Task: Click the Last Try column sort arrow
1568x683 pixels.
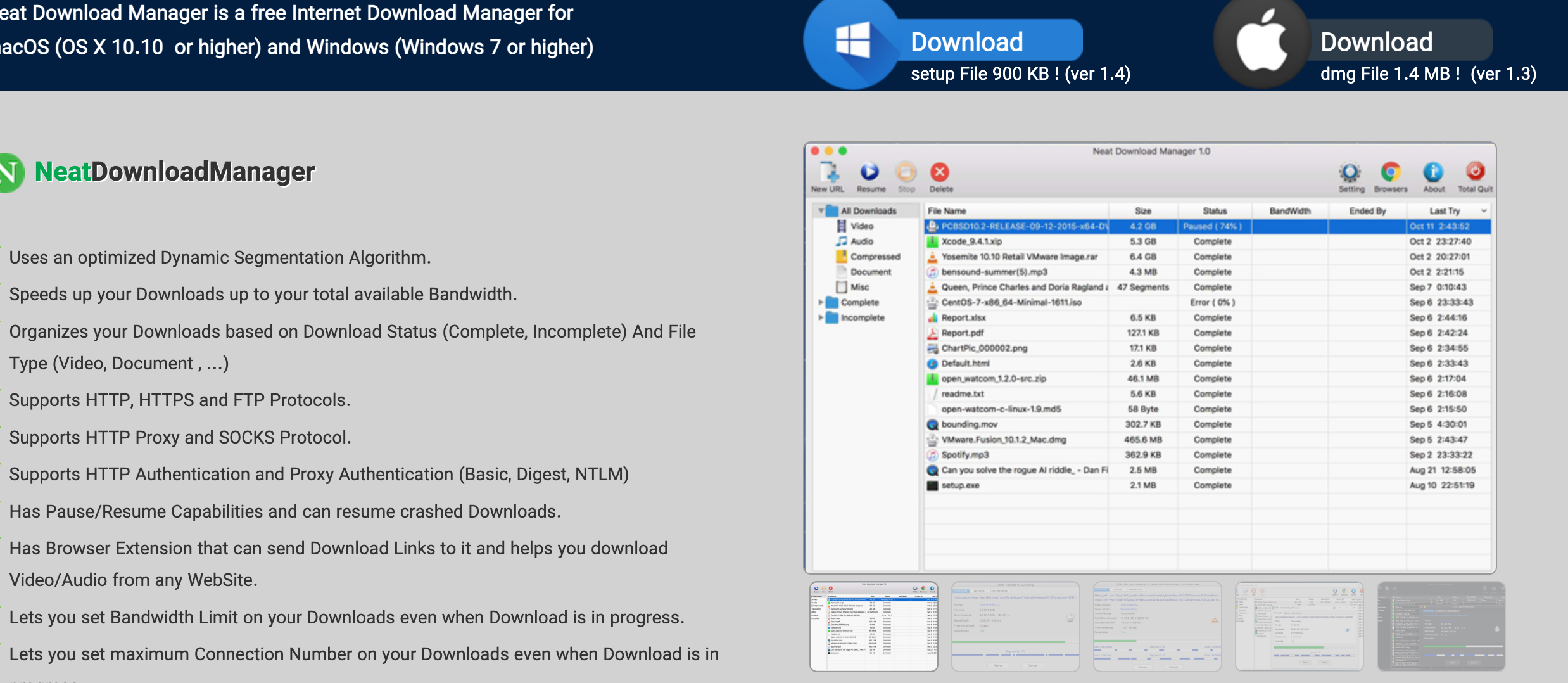Action: click(1483, 210)
